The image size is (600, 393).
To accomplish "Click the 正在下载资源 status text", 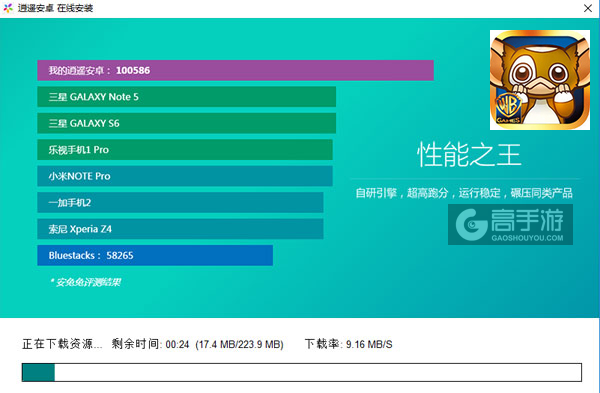I will click(x=62, y=344).
